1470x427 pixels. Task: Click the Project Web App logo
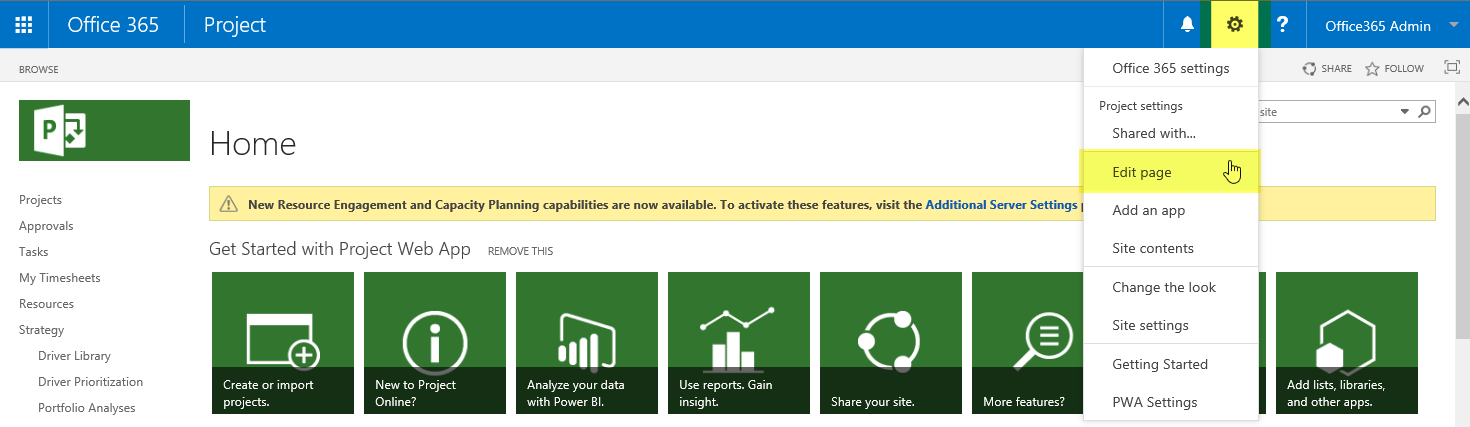click(x=104, y=130)
